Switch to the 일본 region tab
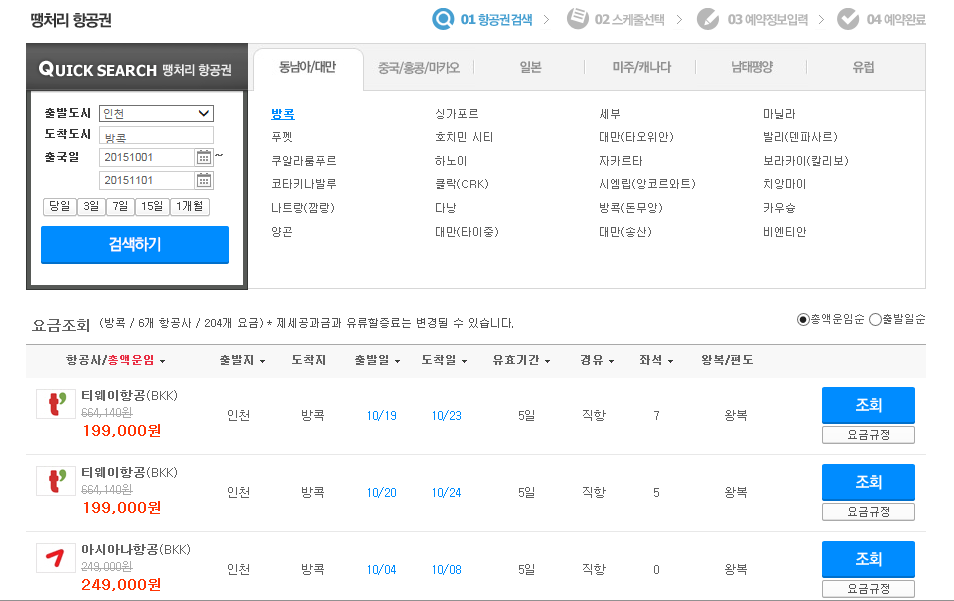954x601 pixels. [x=530, y=68]
